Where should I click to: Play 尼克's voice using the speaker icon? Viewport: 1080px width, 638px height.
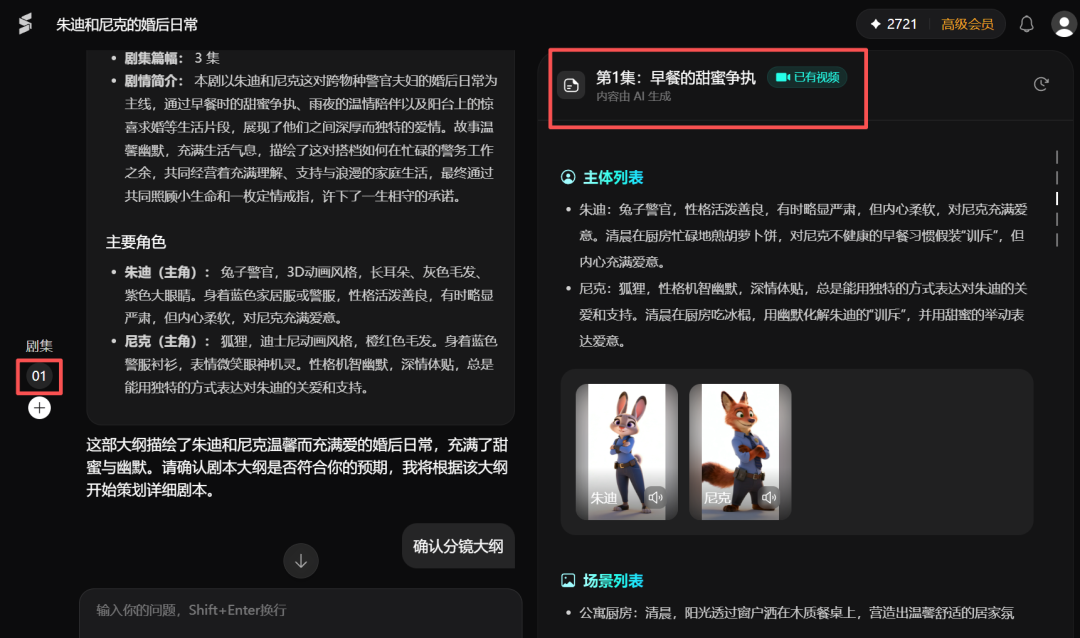coord(769,498)
